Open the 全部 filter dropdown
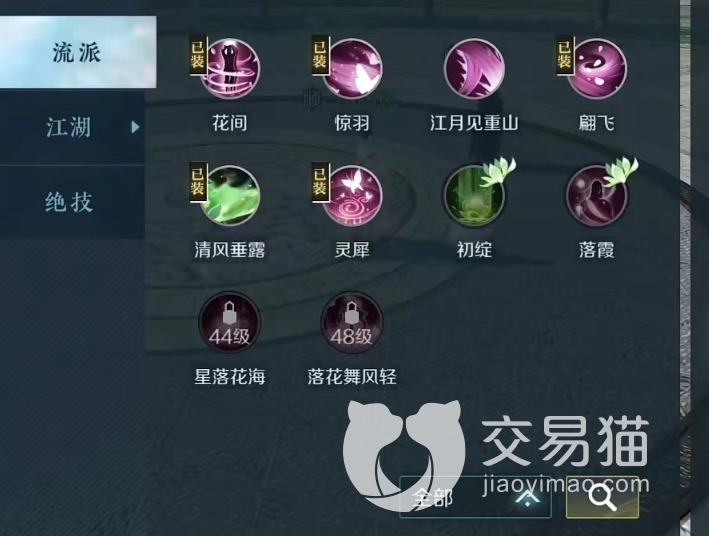 pos(475,498)
